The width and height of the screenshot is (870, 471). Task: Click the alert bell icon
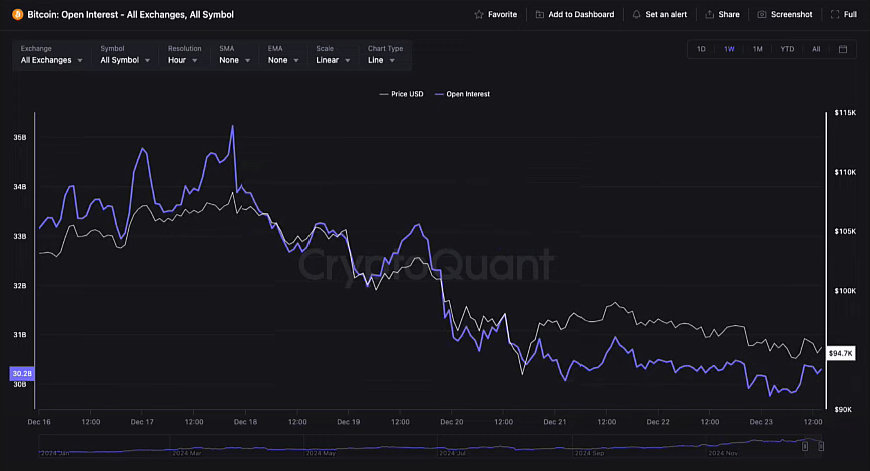(636, 14)
